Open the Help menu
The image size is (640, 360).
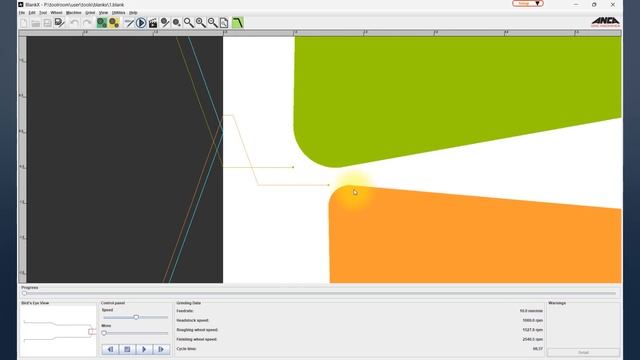(x=133, y=13)
